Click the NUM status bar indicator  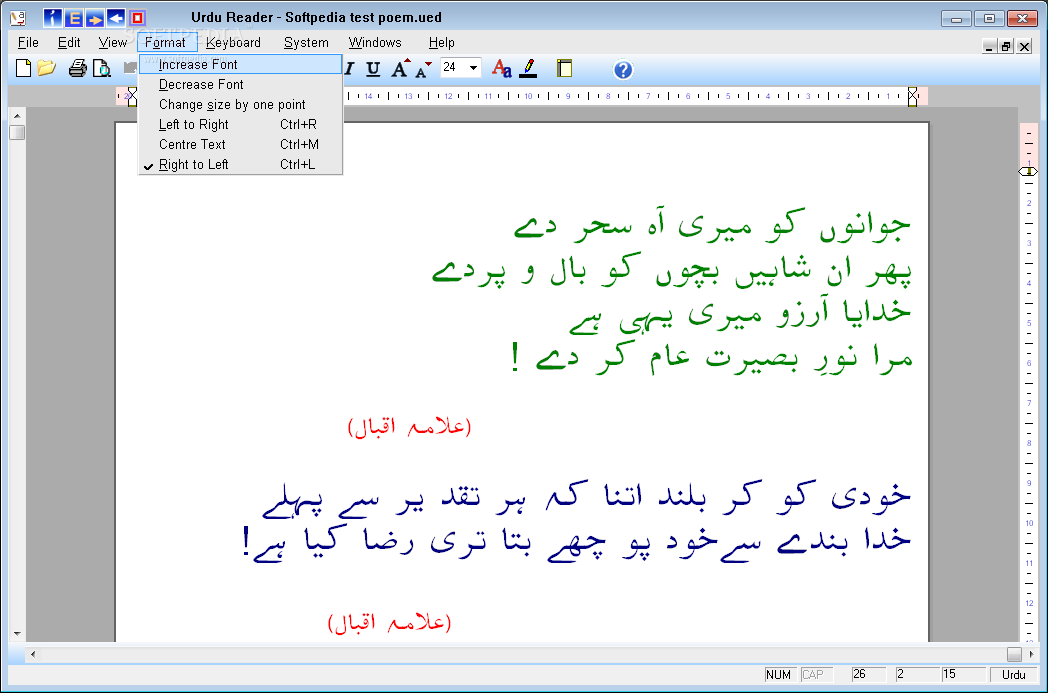tap(778, 675)
